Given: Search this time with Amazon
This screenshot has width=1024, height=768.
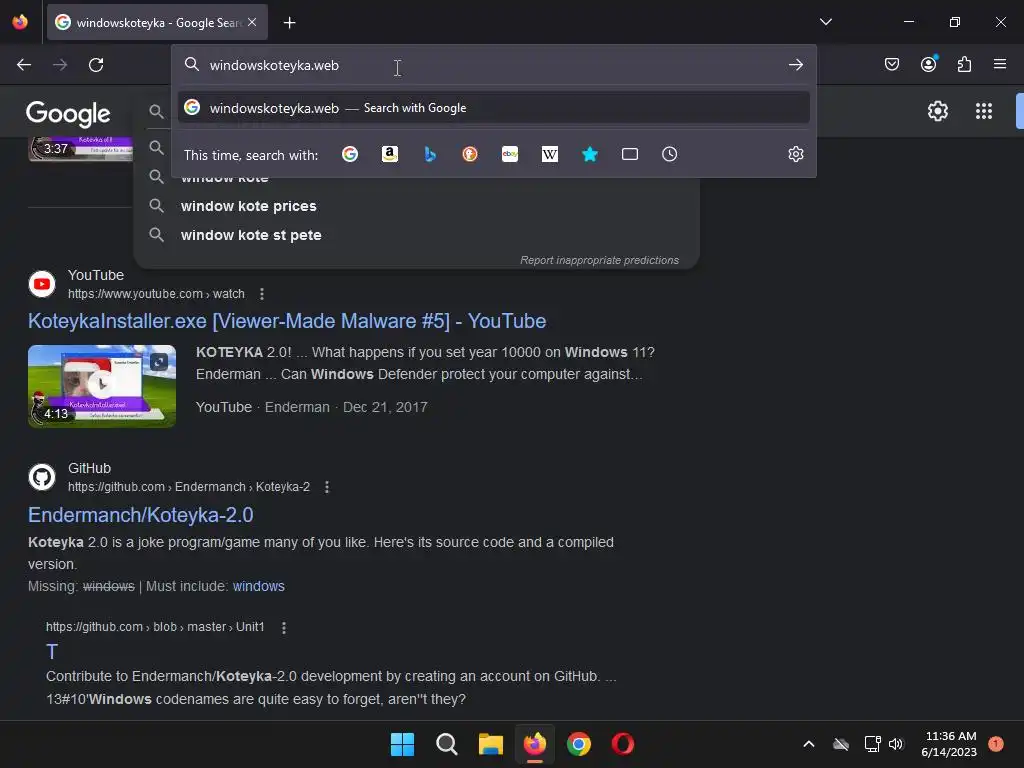Looking at the screenshot, I should [390, 154].
